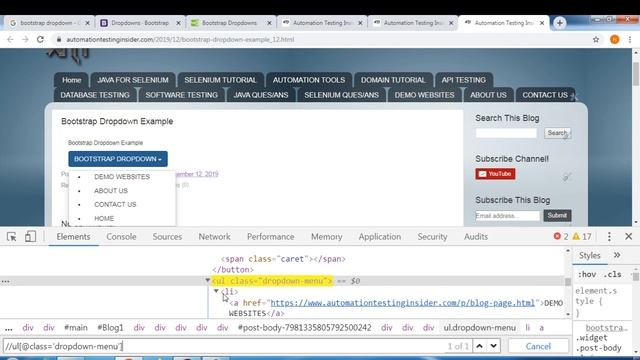This screenshot has height=360, width=640.
Task: Choose DEMO WEBSITES in dropdown list
Action: (122, 177)
